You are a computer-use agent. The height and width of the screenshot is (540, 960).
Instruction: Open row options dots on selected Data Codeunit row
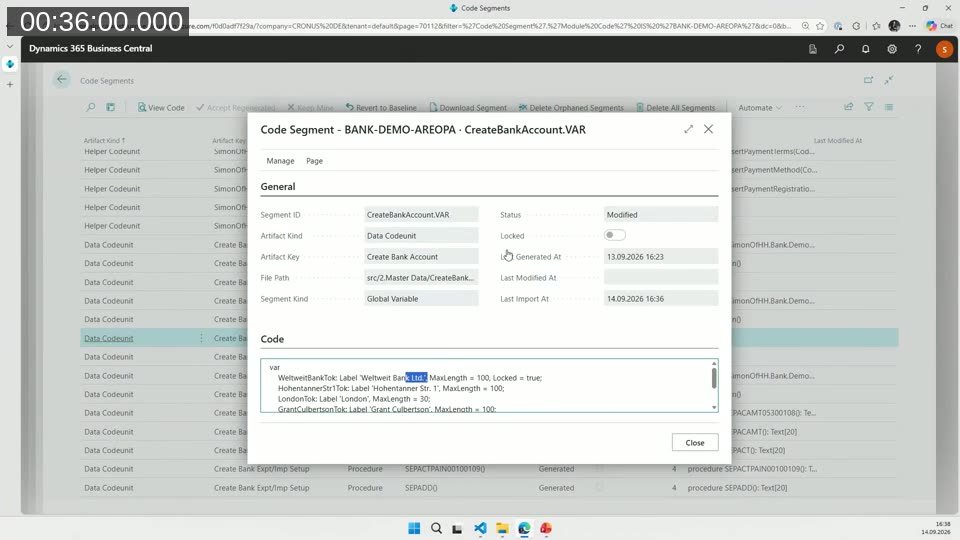pyautogui.click(x=201, y=338)
